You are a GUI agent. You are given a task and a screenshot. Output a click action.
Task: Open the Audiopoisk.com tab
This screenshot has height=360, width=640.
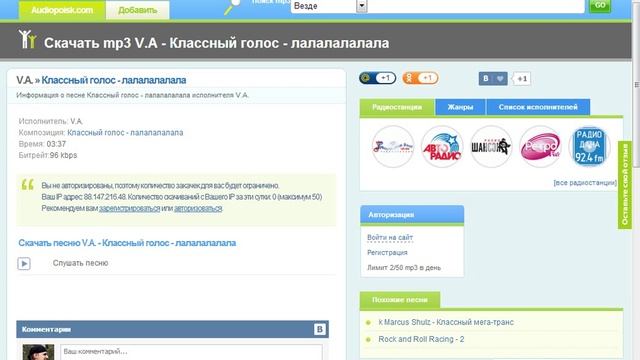click(x=62, y=10)
